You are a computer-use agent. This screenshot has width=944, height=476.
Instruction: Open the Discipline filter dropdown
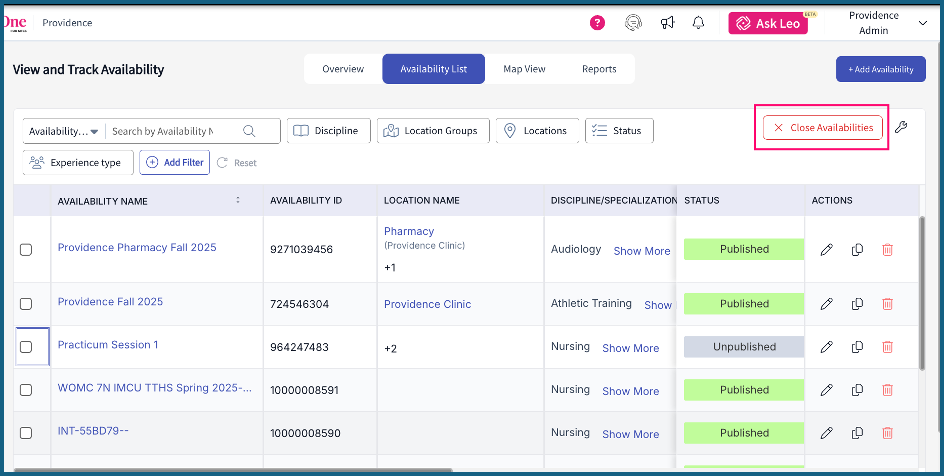pos(329,131)
